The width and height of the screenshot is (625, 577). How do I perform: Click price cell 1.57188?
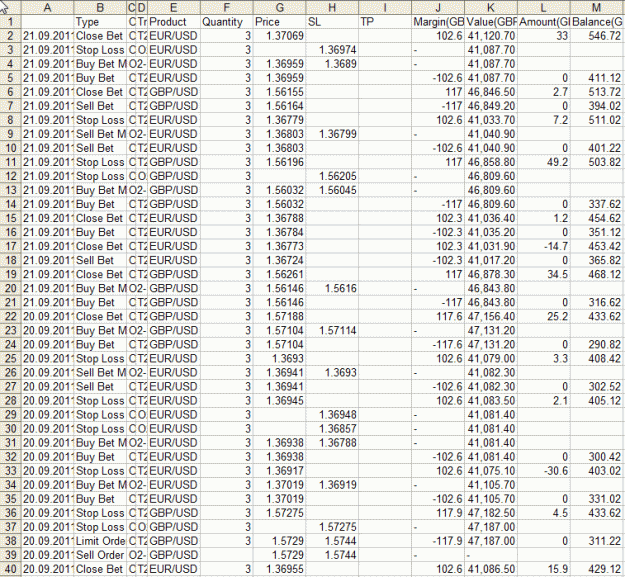(x=280, y=316)
